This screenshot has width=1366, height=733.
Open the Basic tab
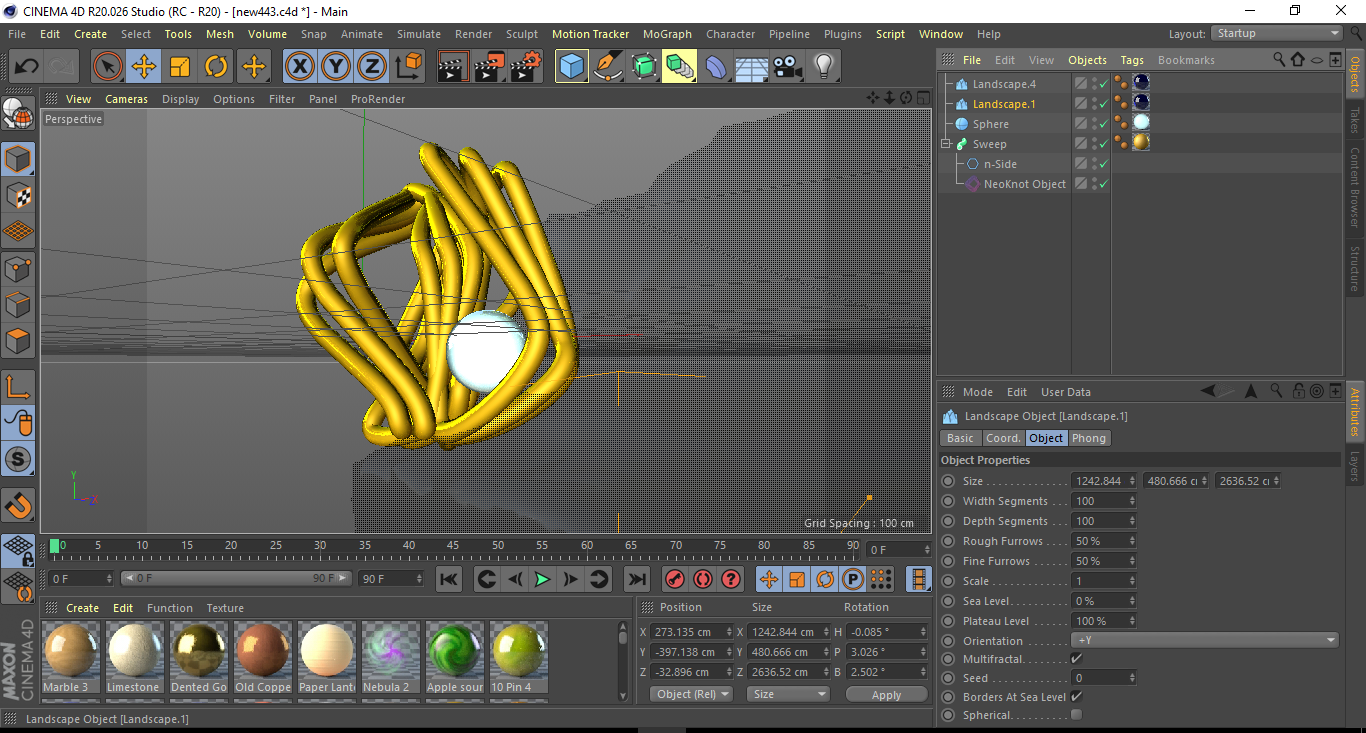coord(960,438)
